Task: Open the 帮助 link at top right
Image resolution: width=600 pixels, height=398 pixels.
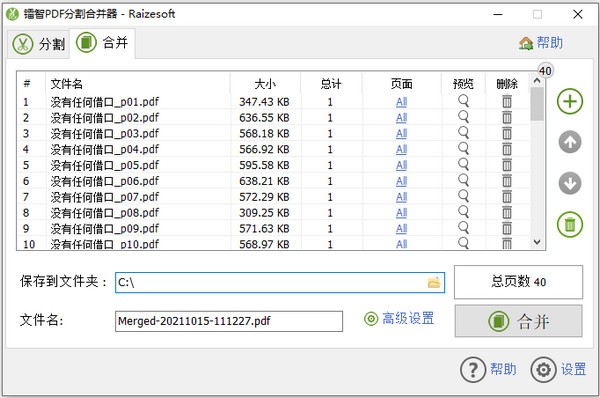Action: (x=541, y=43)
